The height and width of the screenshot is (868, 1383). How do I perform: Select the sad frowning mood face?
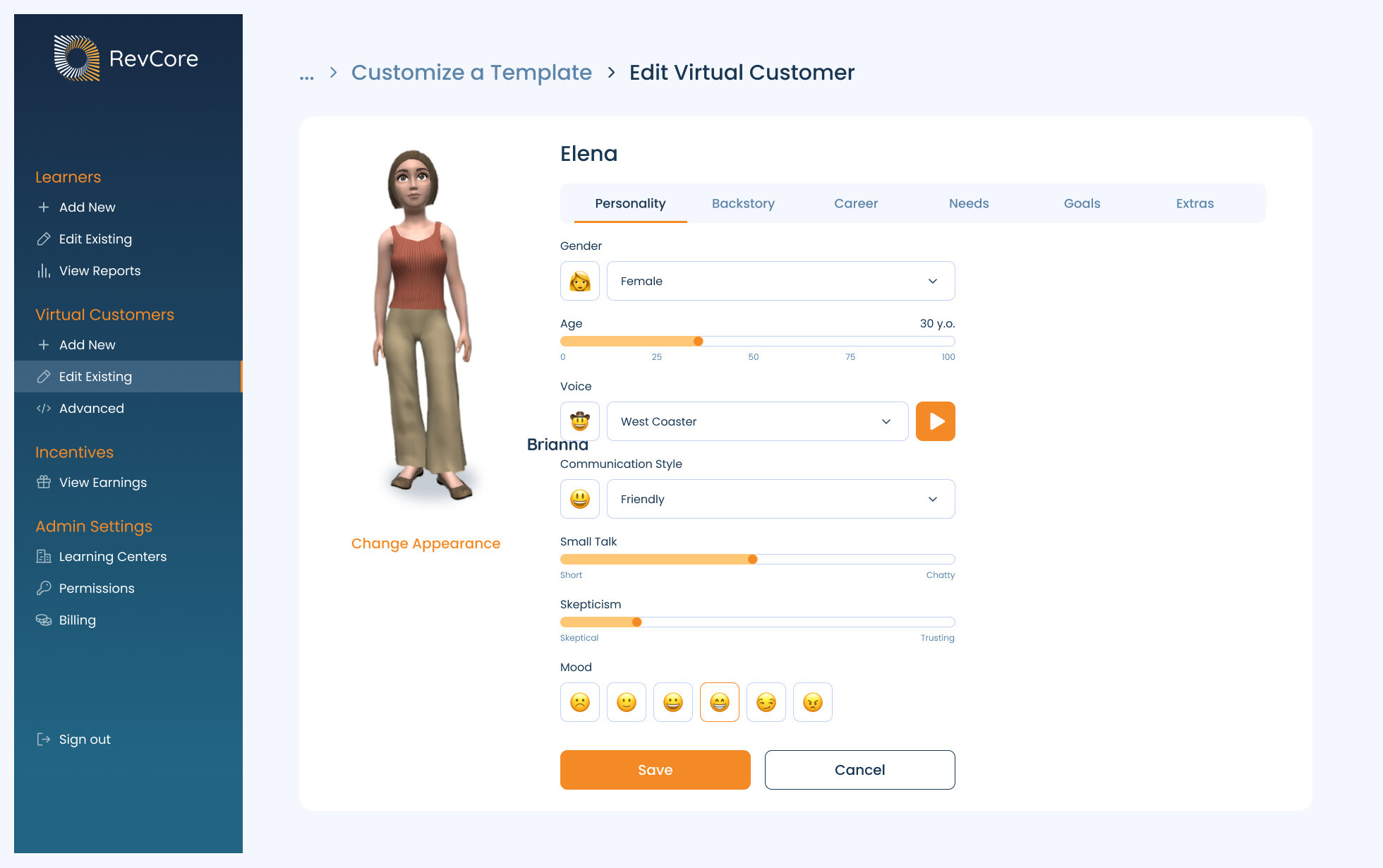pos(579,702)
